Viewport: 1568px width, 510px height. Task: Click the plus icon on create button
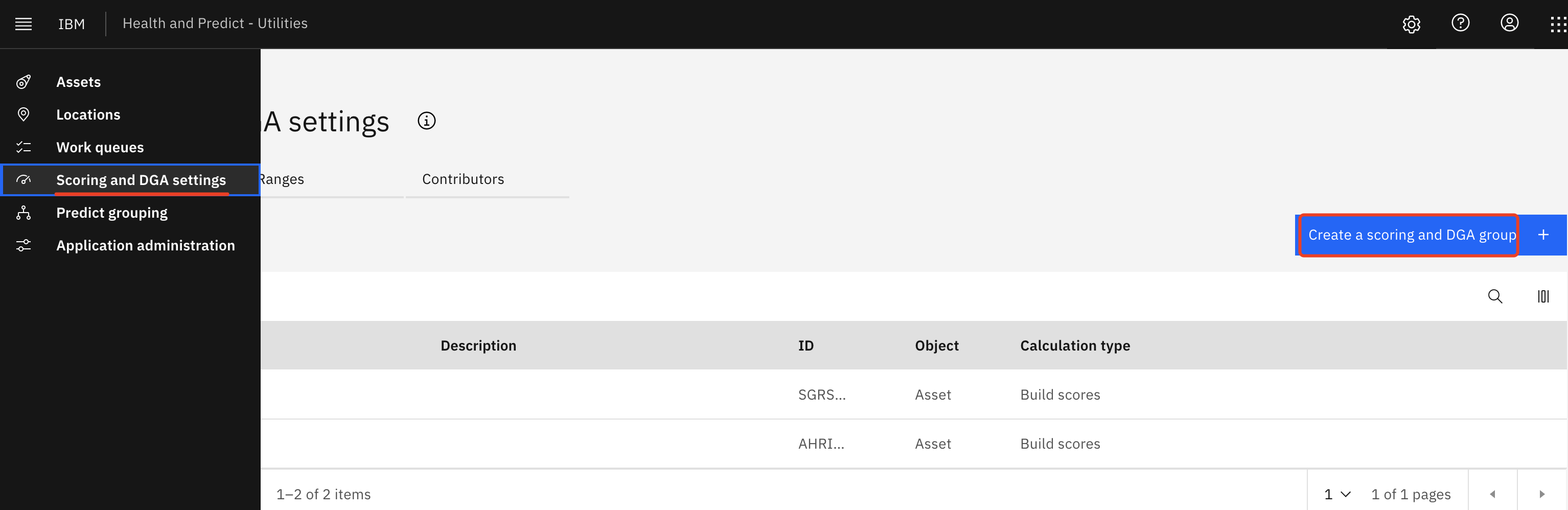point(1543,235)
